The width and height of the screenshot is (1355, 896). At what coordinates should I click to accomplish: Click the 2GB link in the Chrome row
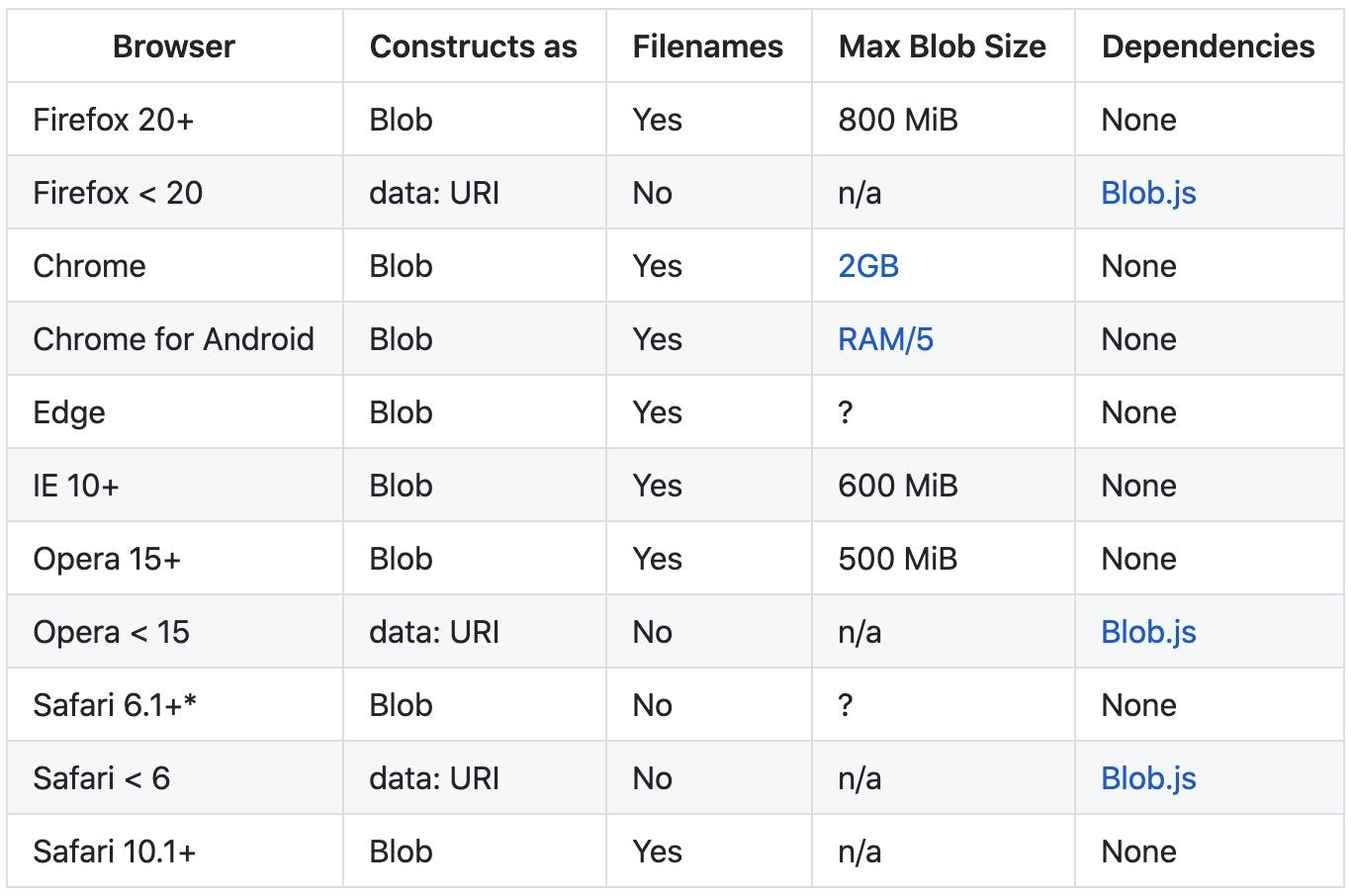868,266
